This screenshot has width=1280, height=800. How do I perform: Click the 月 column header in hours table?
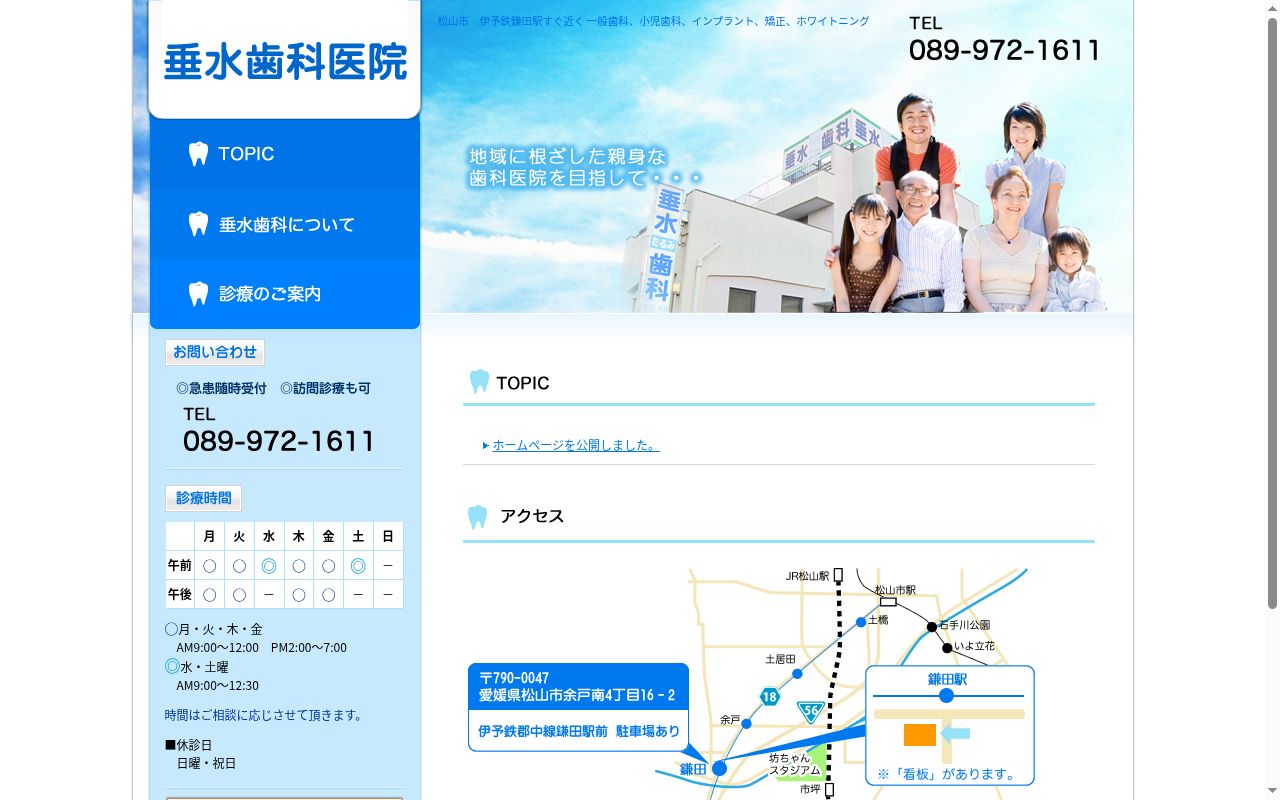pyautogui.click(x=209, y=536)
